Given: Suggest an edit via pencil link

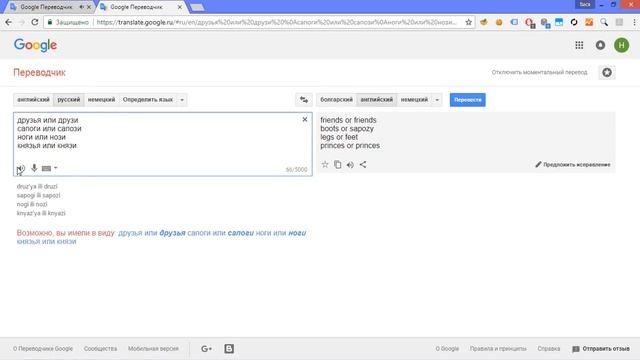Looking at the screenshot, I should (x=573, y=164).
